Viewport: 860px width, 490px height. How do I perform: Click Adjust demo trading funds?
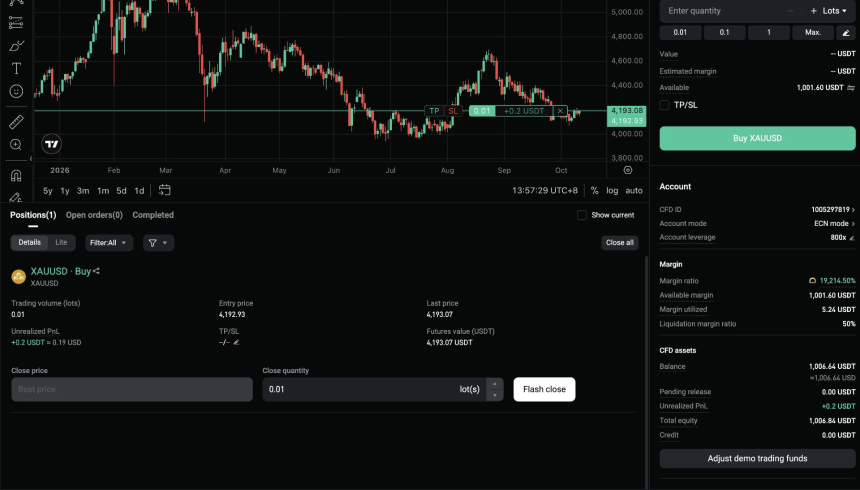tap(757, 458)
